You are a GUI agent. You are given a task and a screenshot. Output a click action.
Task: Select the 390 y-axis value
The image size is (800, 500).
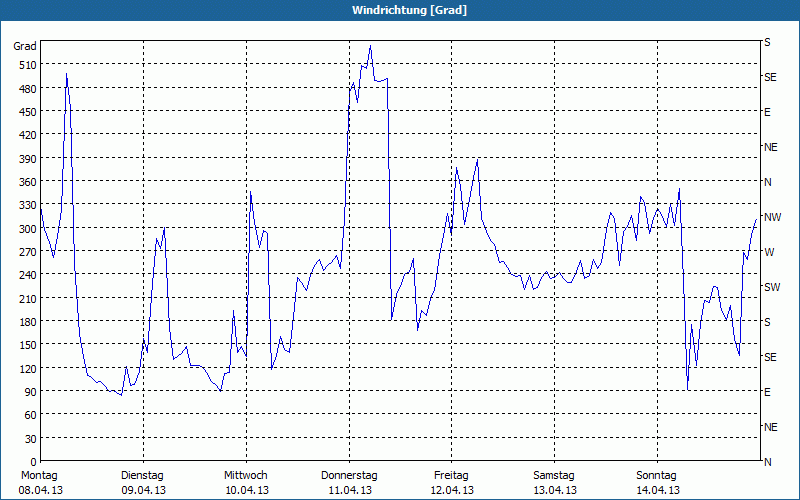(x=28, y=159)
